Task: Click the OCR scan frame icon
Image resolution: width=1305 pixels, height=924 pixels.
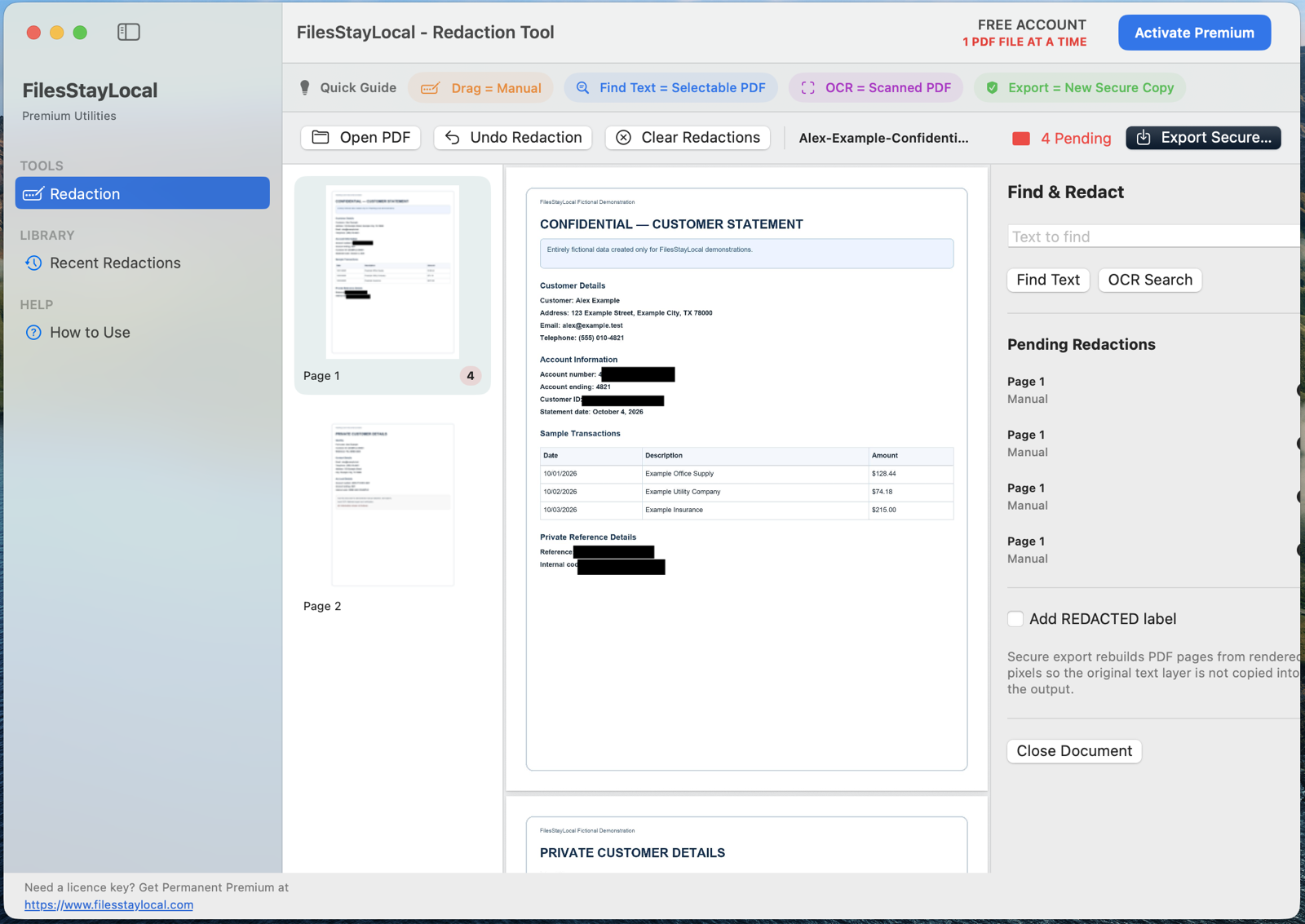Action: click(x=807, y=88)
